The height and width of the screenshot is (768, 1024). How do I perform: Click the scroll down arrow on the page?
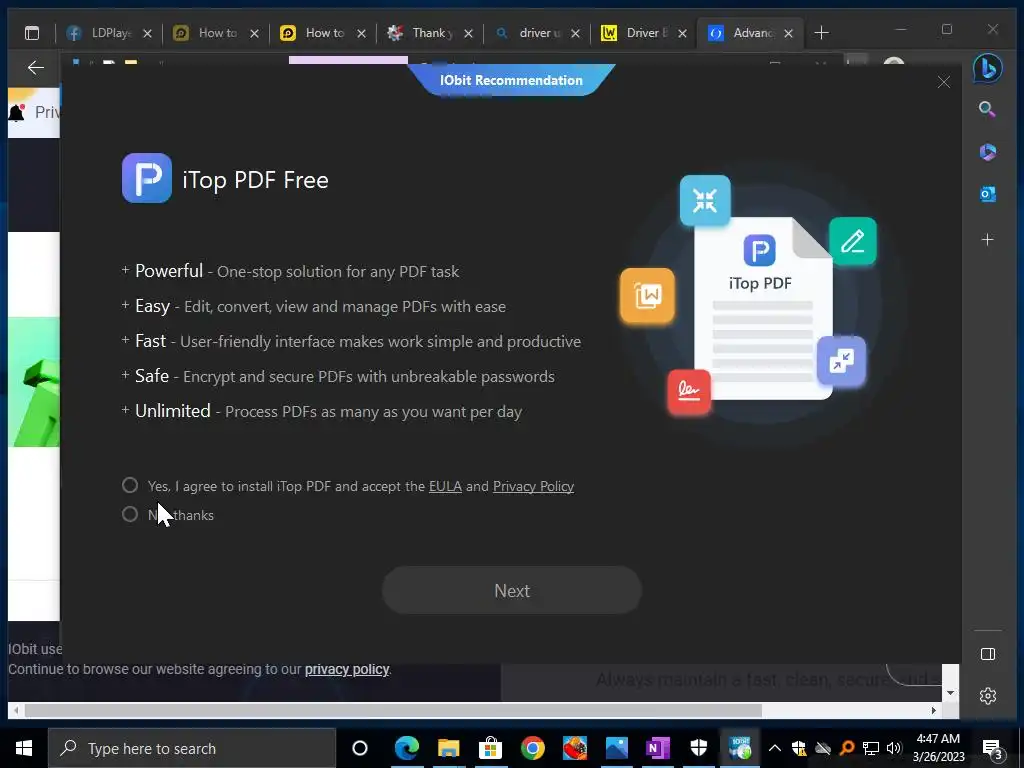point(950,693)
